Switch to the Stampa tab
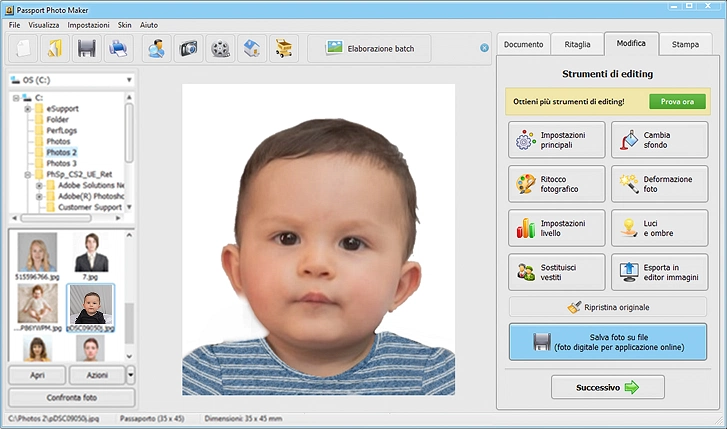Viewport: 727px width, 429px height. pos(685,45)
